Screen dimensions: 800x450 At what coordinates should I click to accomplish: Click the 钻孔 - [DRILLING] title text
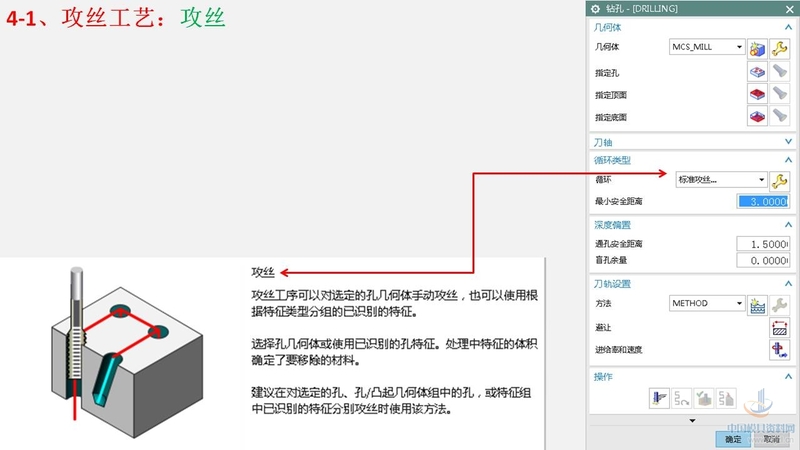tap(641, 9)
